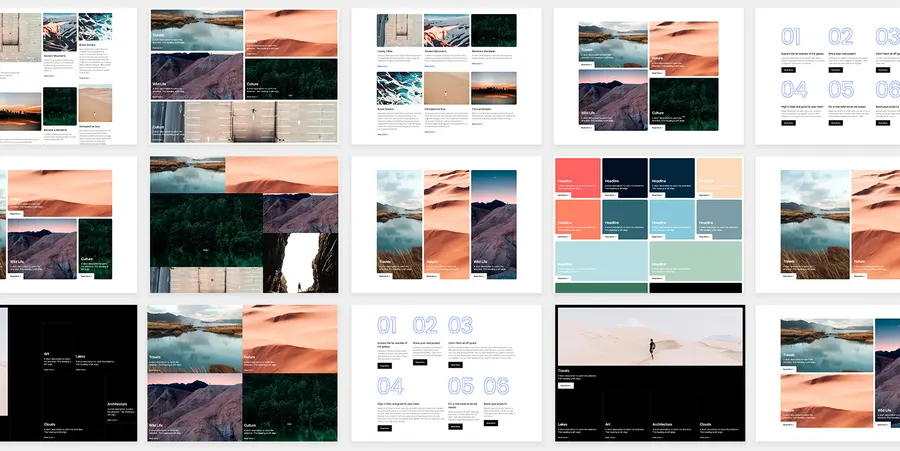Select the large forest photo in the mosaic card
The image size is (900, 451).
(207, 230)
